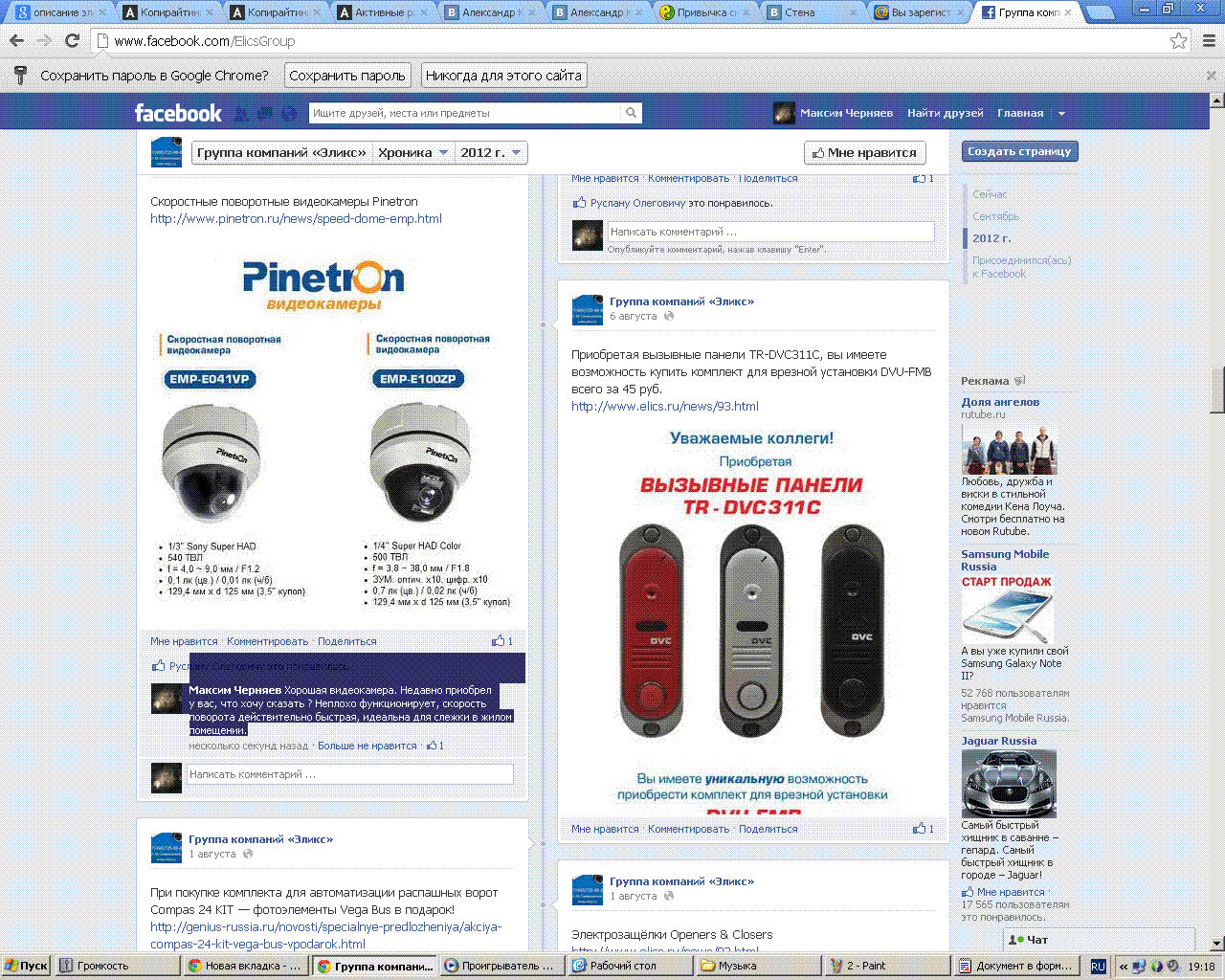
Task: Open the elics.ru/news/93.html link
Action: [665, 407]
